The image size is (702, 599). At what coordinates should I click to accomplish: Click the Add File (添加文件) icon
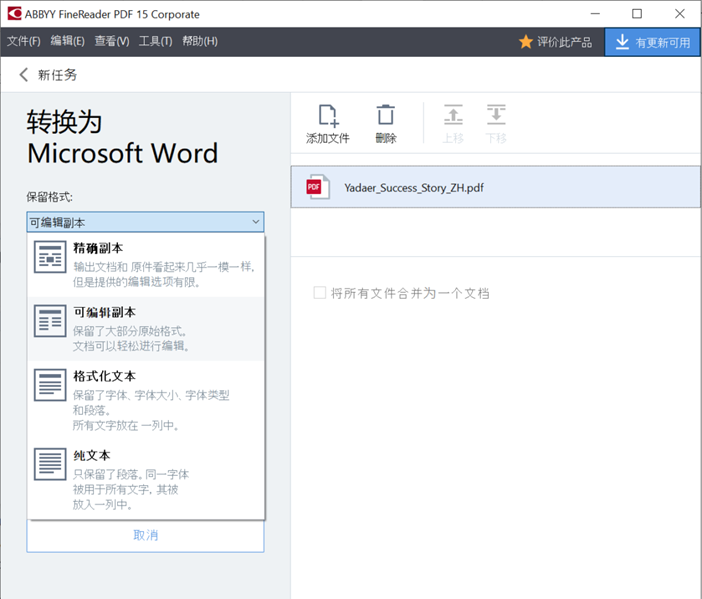[328, 116]
